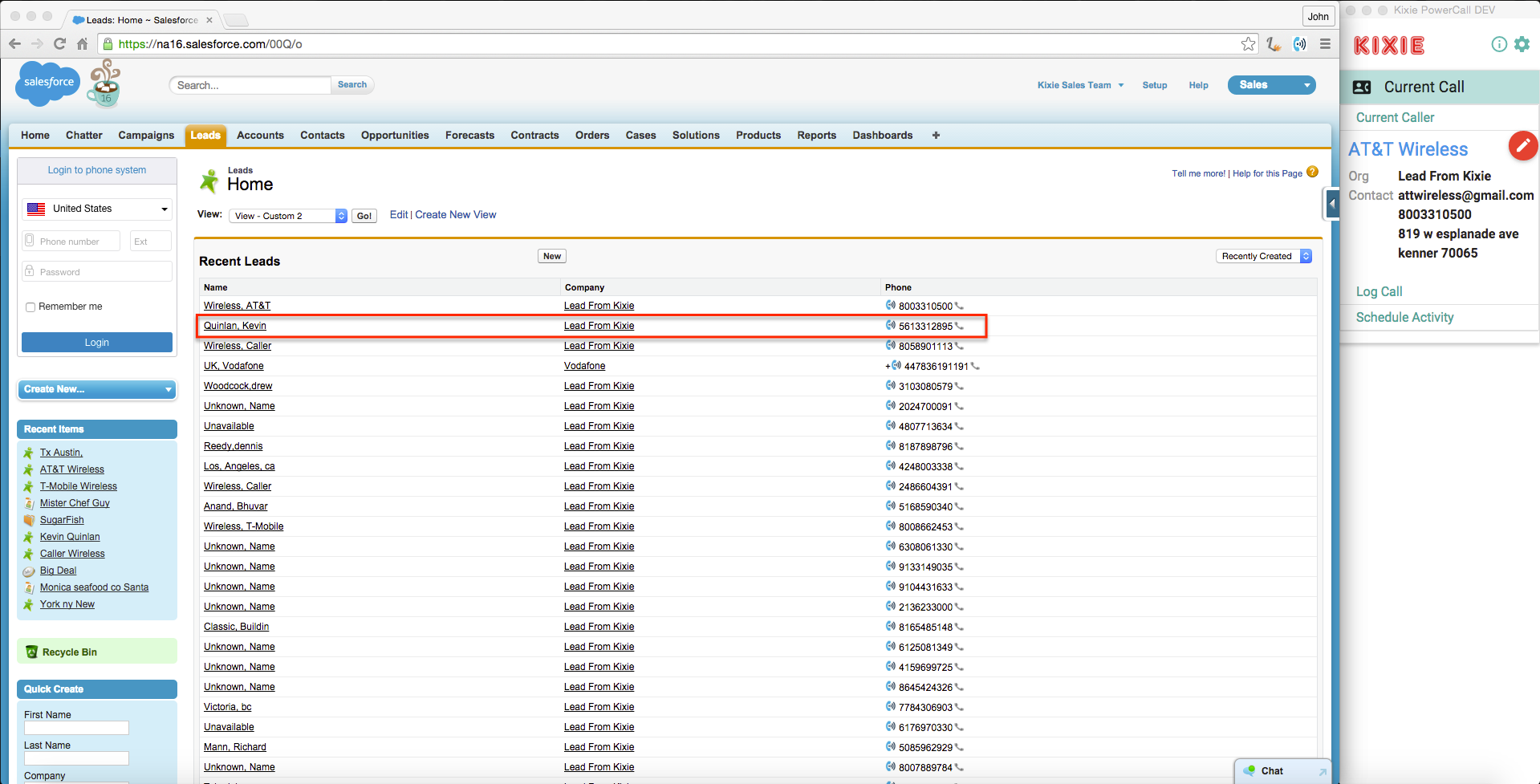The height and width of the screenshot is (784, 1540).
Task: Click the call icon beside 5613312895
Action: click(890, 325)
